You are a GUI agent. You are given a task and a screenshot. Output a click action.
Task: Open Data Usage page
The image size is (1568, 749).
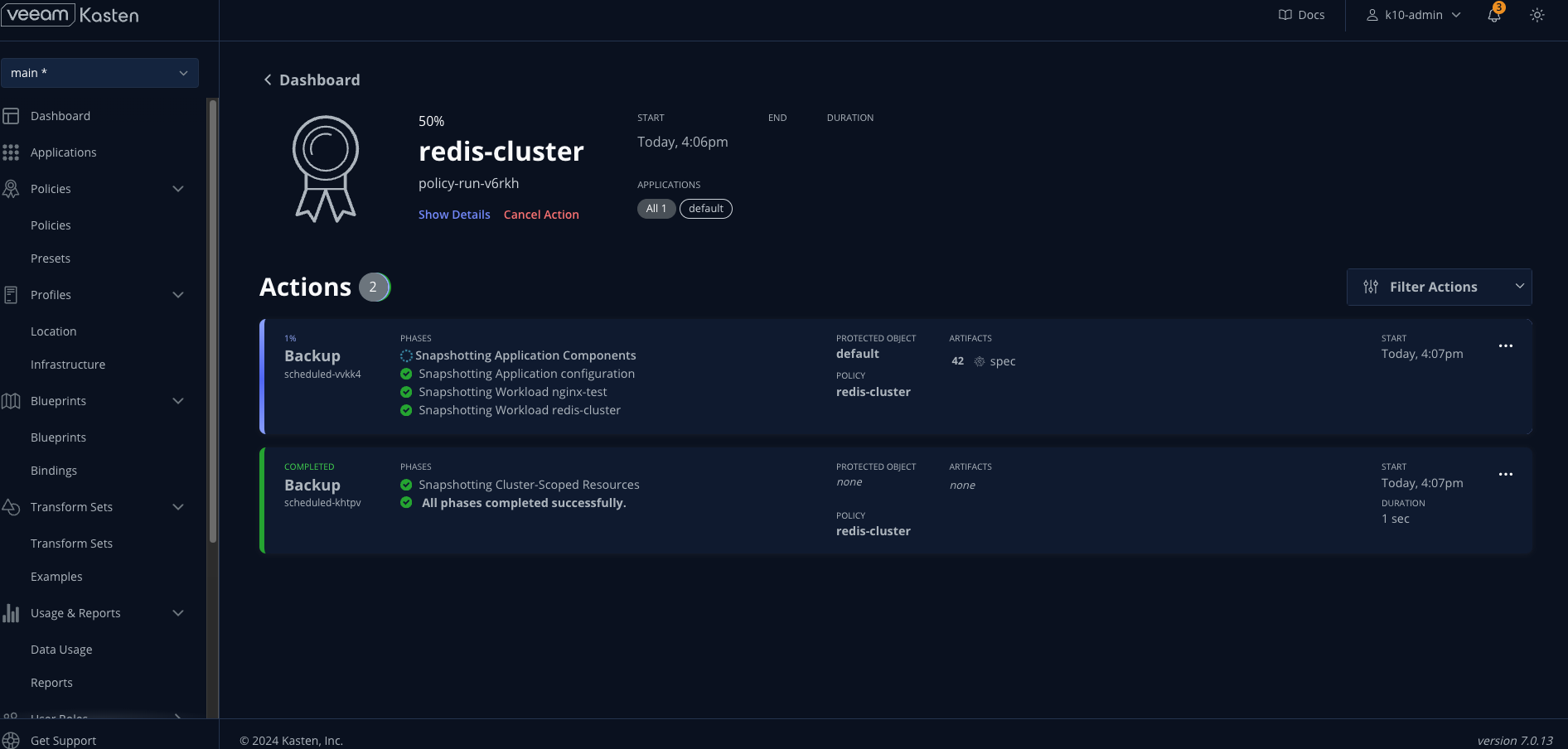tap(61, 650)
